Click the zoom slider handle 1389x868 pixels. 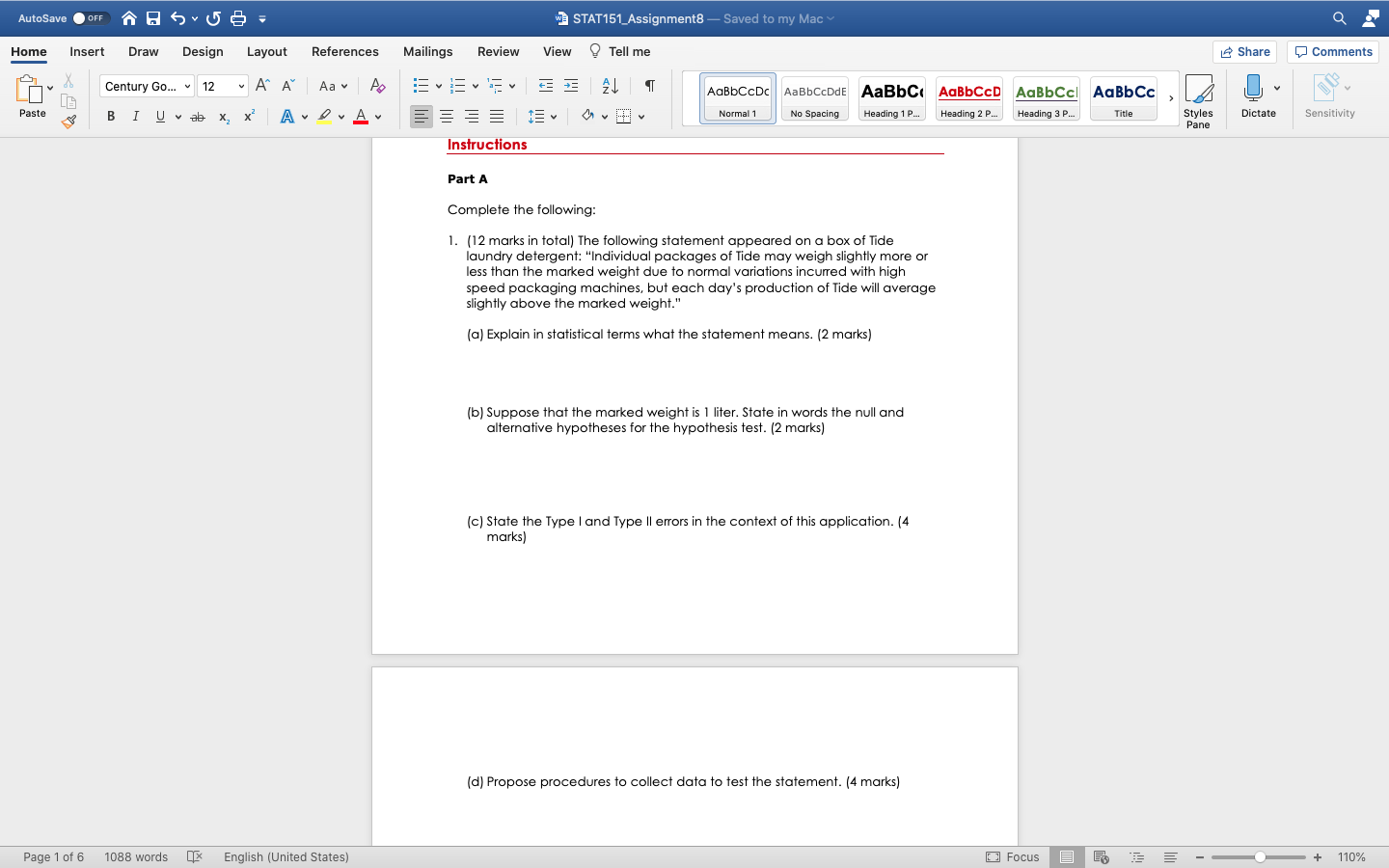click(1260, 856)
